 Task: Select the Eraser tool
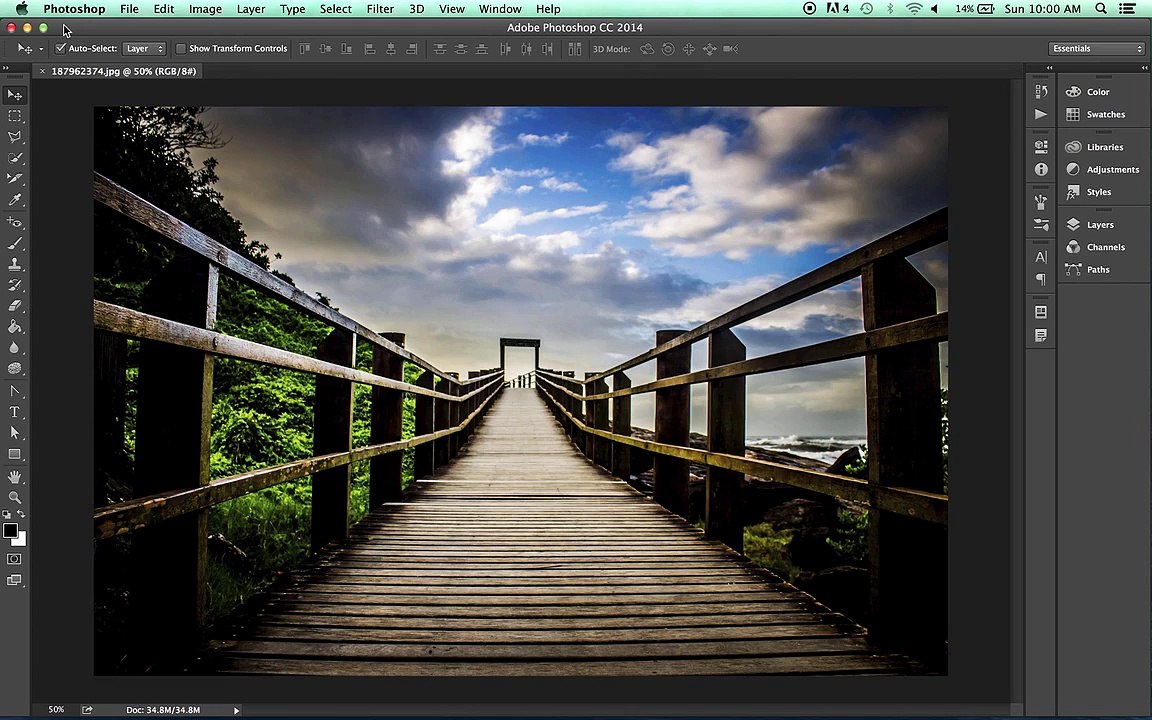[15, 306]
